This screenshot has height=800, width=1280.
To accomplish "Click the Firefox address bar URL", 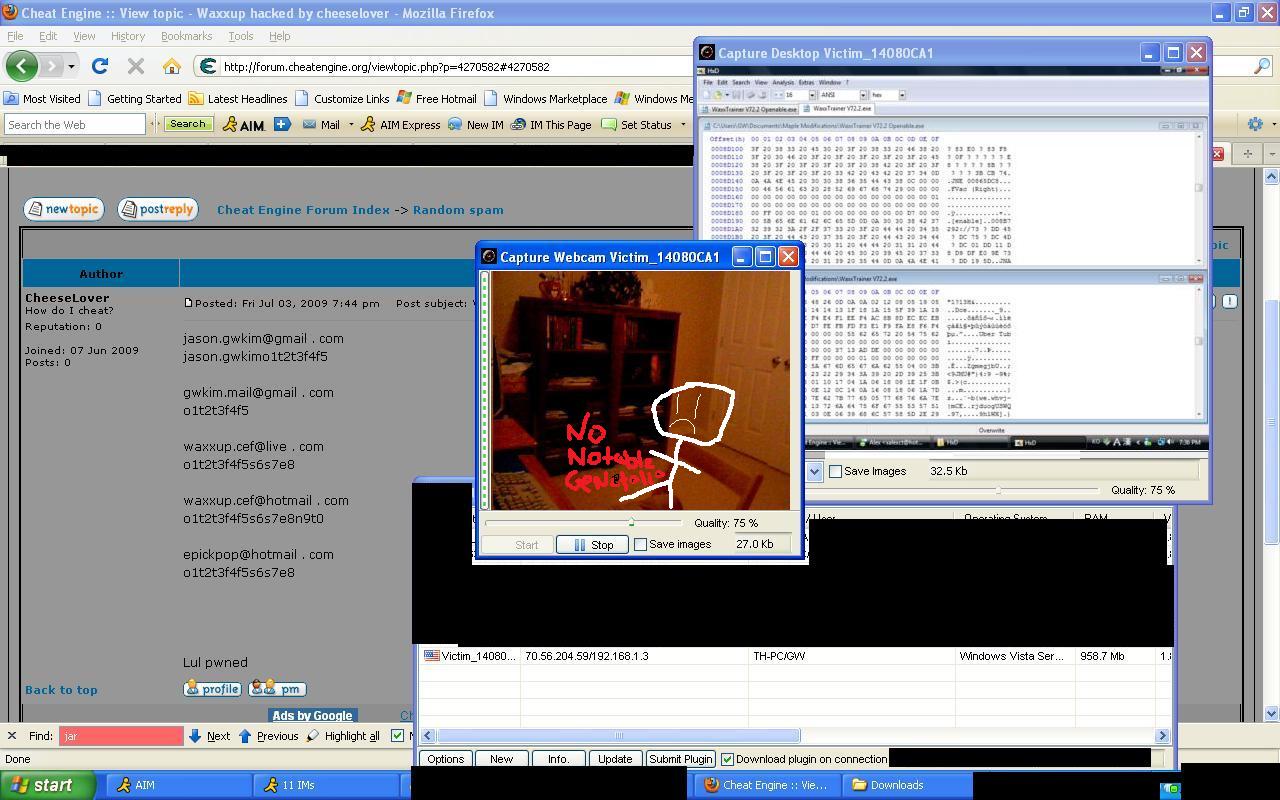I will click(386, 67).
